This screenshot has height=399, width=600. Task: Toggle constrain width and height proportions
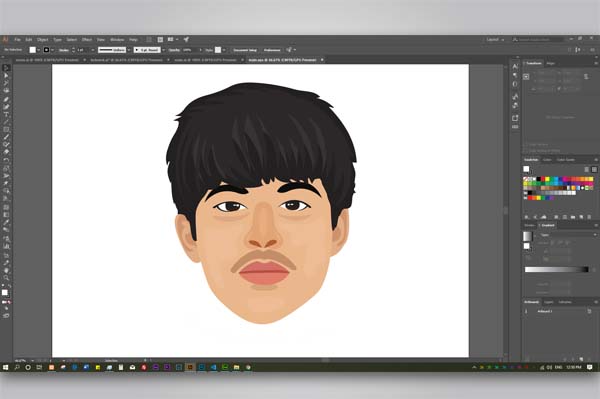pos(586,77)
